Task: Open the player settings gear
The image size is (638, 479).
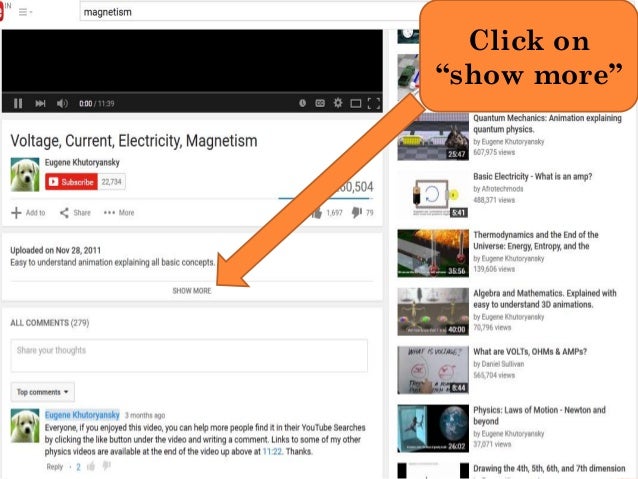Action: pyautogui.click(x=338, y=103)
